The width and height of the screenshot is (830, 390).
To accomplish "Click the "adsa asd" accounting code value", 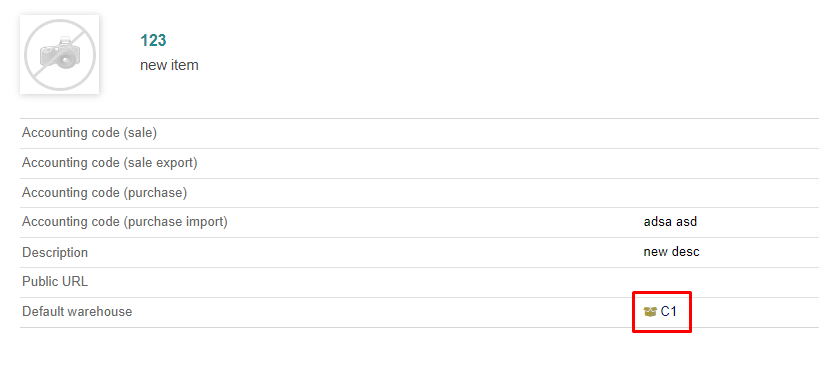I will [670, 222].
